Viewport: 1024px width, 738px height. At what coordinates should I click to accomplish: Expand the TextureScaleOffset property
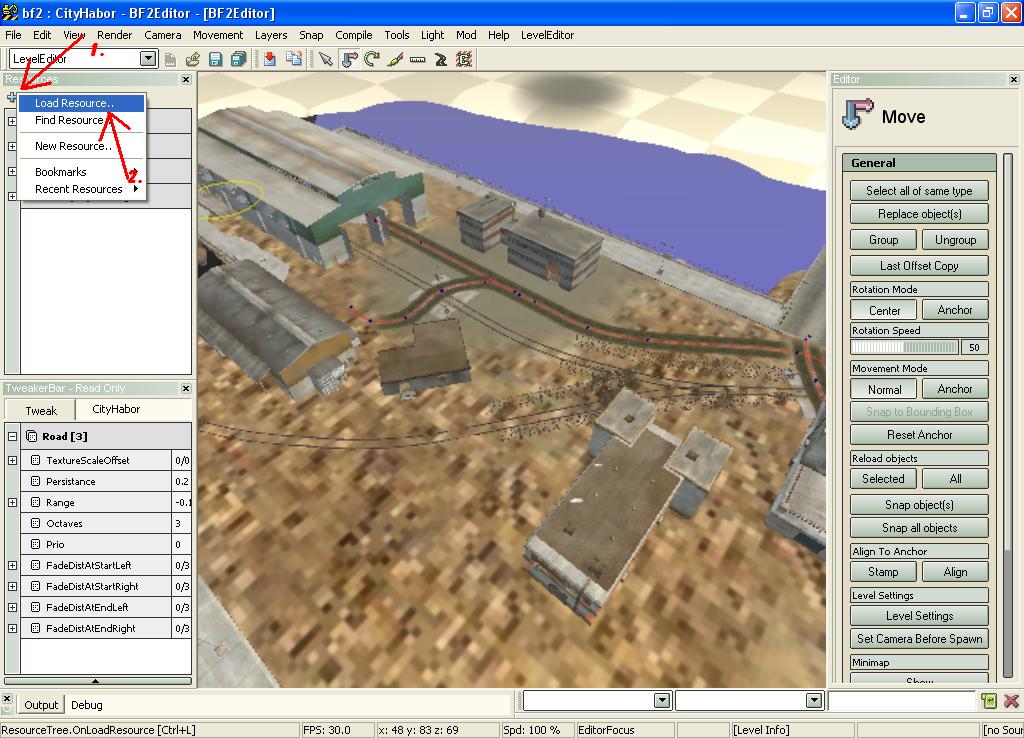pyautogui.click(x=12, y=460)
